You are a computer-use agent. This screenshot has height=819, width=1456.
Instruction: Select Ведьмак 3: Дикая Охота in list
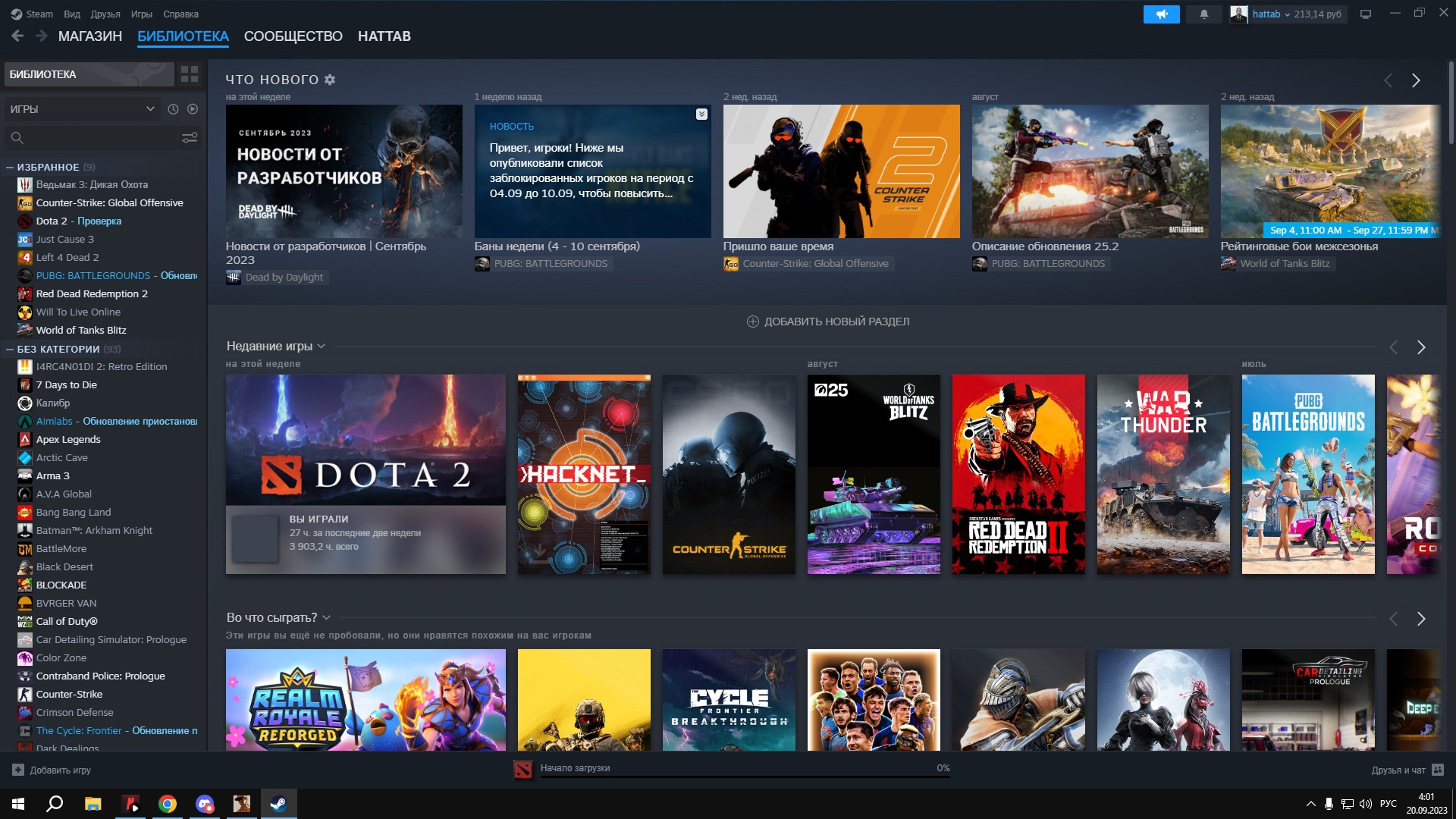(x=92, y=184)
